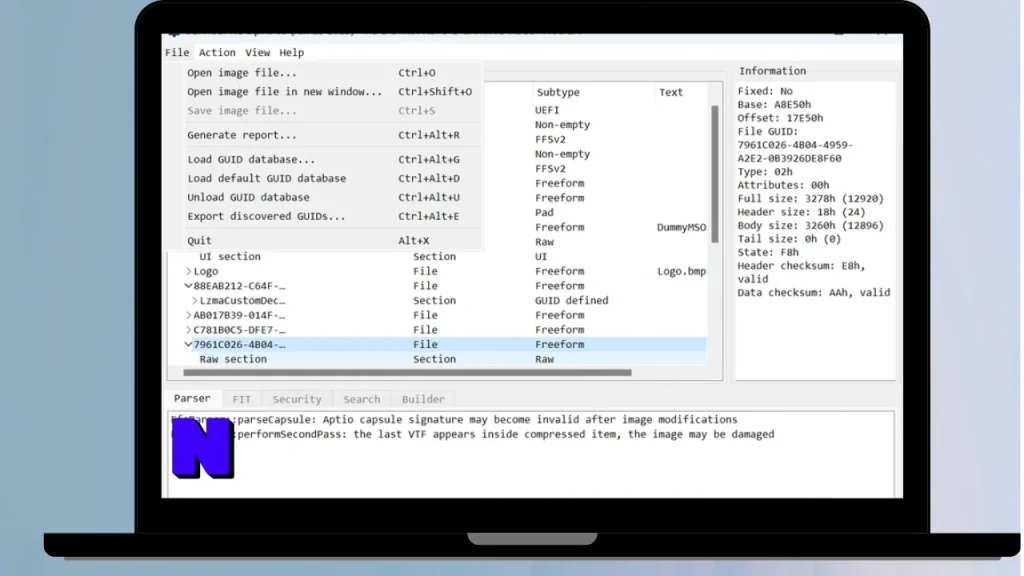Click the parseCapsule message in the Parser log

[454, 419]
